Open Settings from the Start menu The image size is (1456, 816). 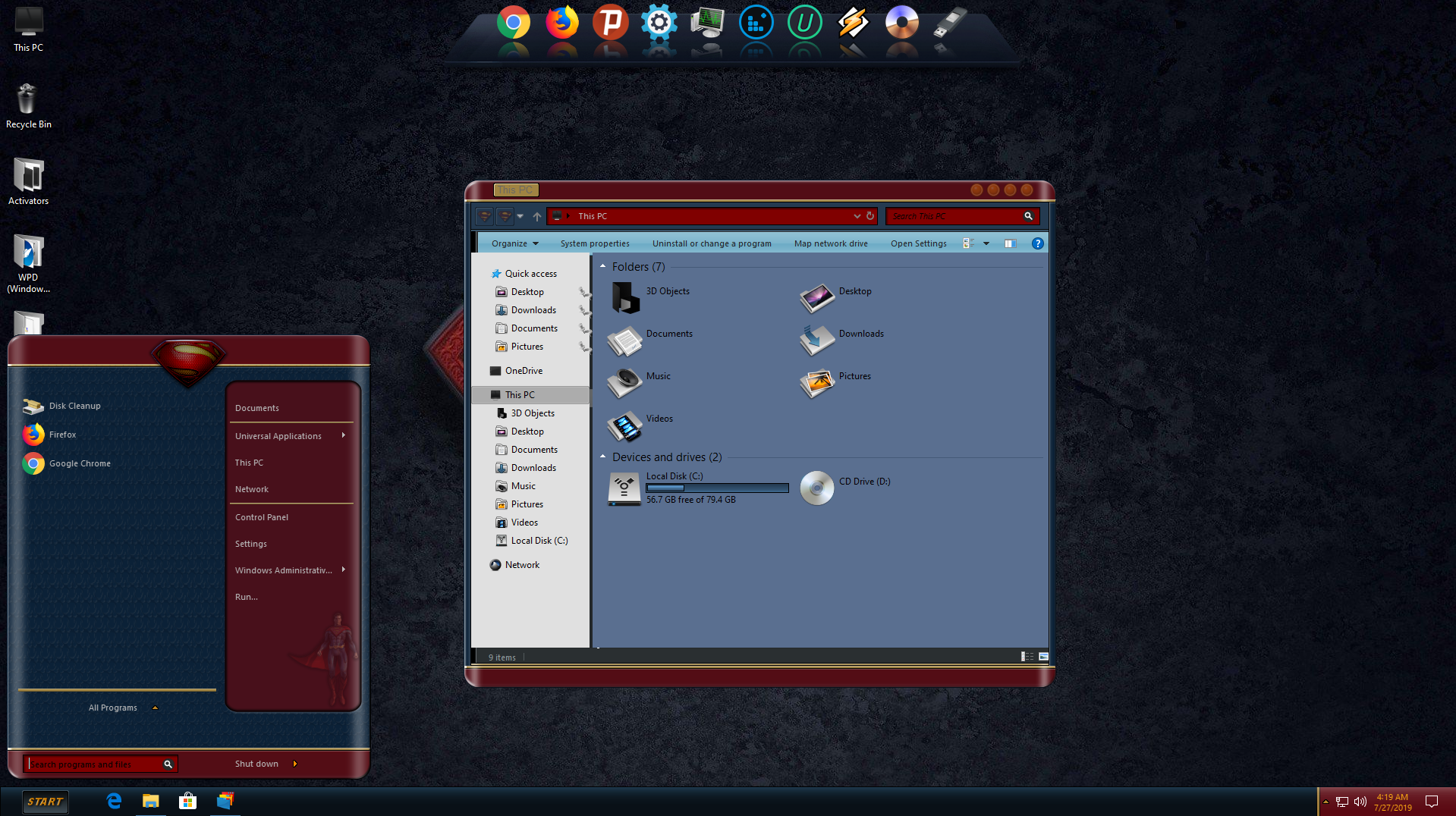point(251,544)
